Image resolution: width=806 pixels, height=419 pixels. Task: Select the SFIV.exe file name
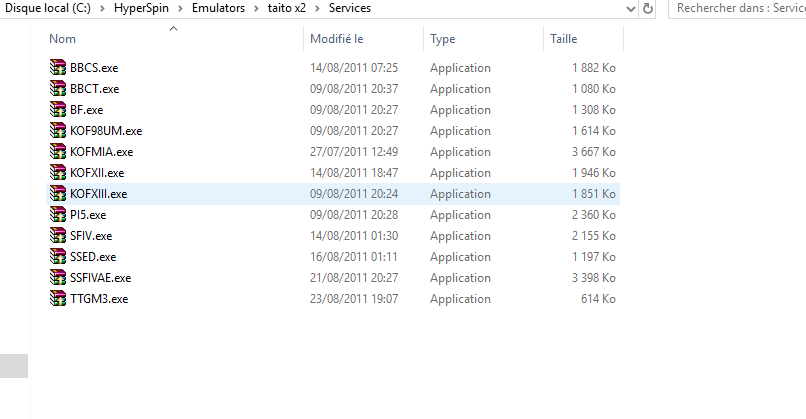[x=91, y=236]
